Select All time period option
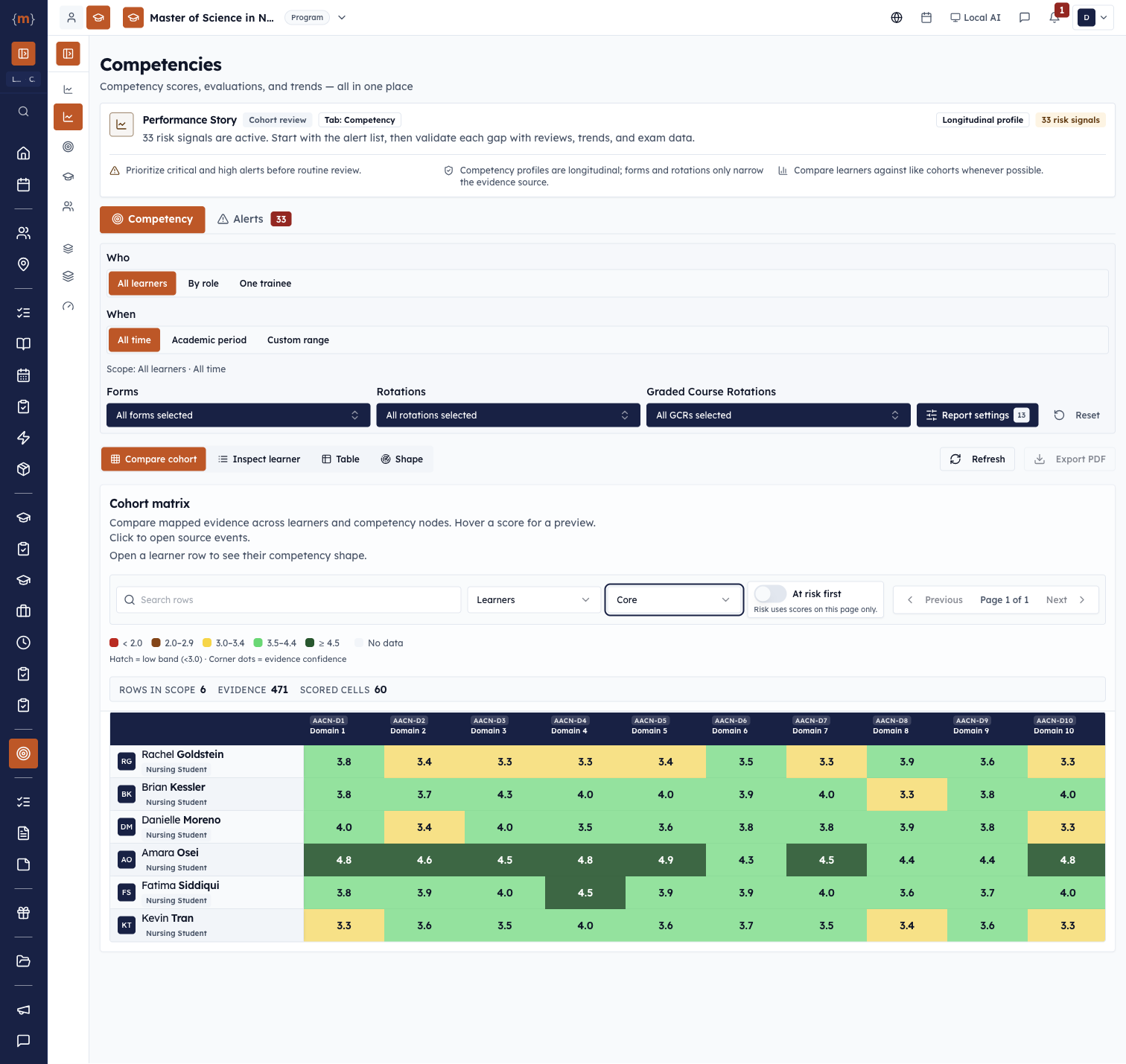The height and width of the screenshot is (1064, 1126). coord(134,340)
